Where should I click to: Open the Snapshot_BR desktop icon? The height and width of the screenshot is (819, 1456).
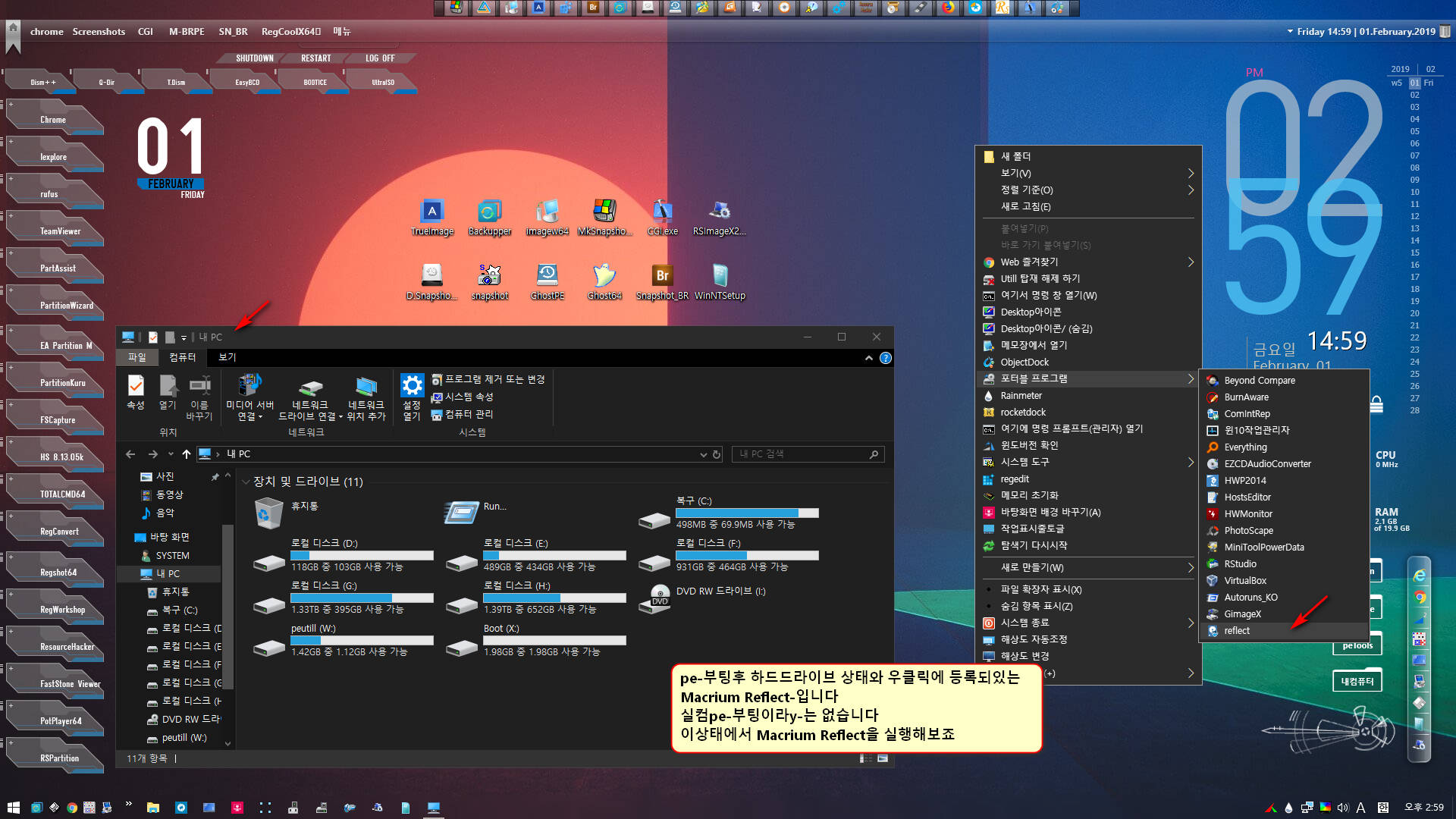coord(662,282)
